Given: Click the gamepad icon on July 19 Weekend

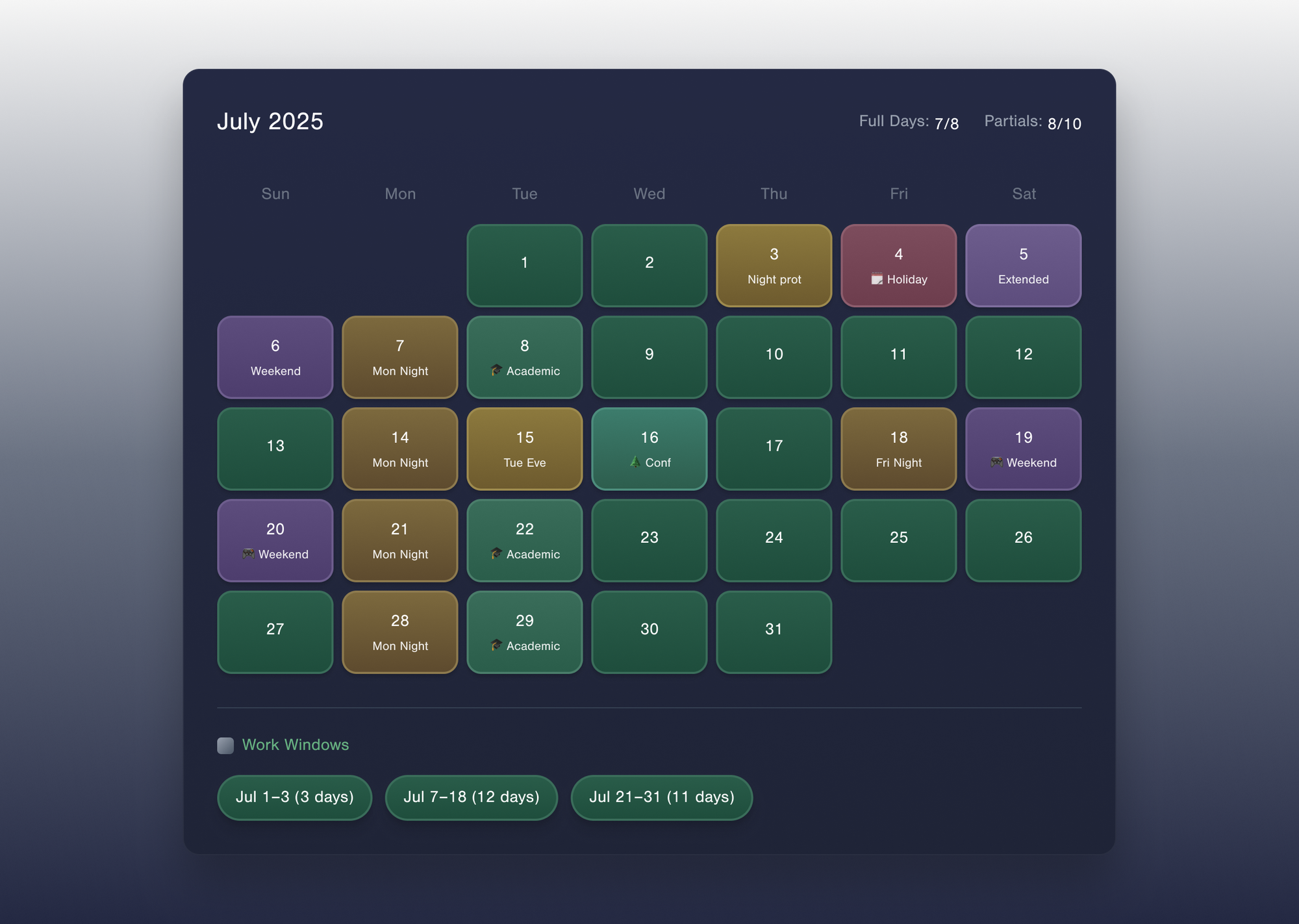Looking at the screenshot, I should pyautogui.click(x=996, y=462).
